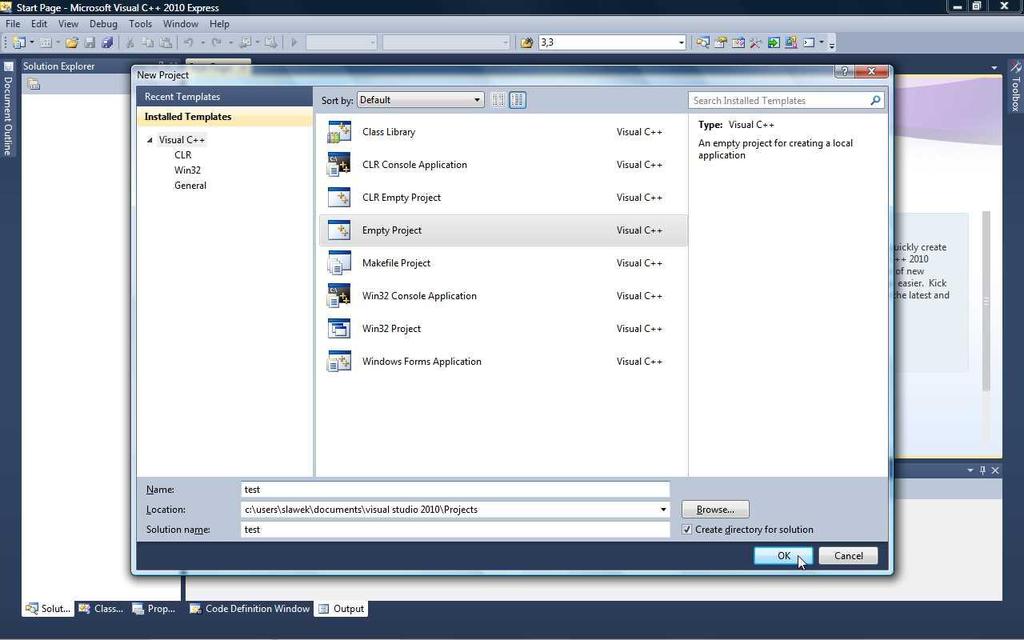Open the Undo history dropdown arrow
The height and width of the screenshot is (640, 1024).
point(202,42)
